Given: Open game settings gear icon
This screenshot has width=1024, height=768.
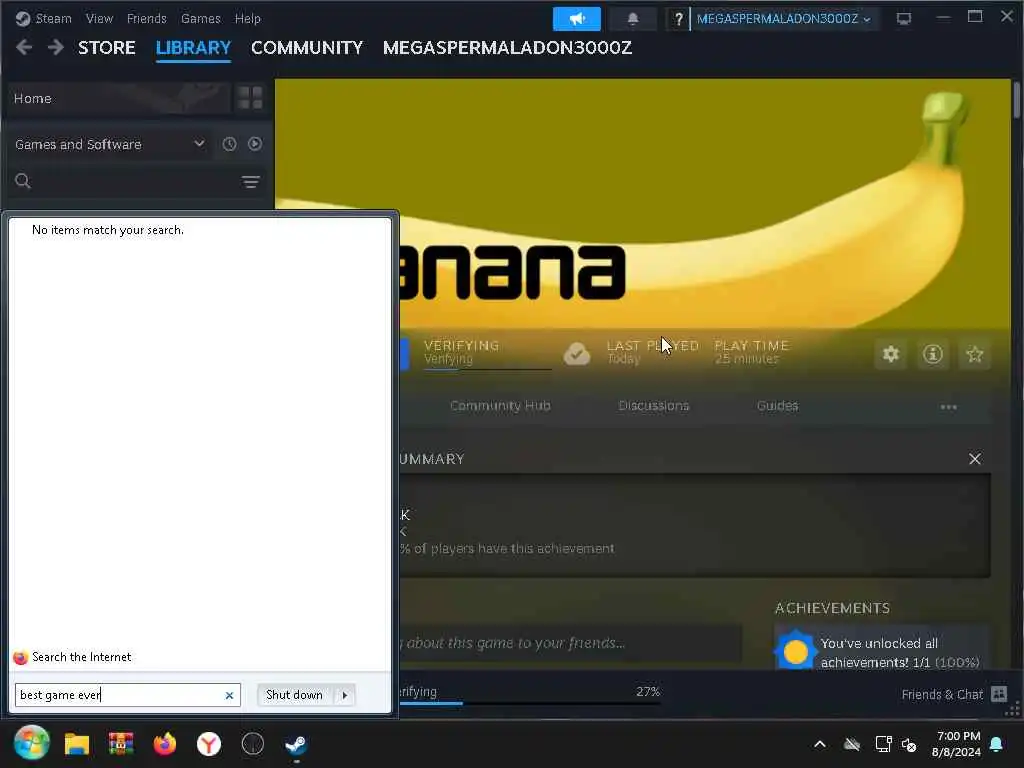Looking at the screenshot, I should 891,354.
